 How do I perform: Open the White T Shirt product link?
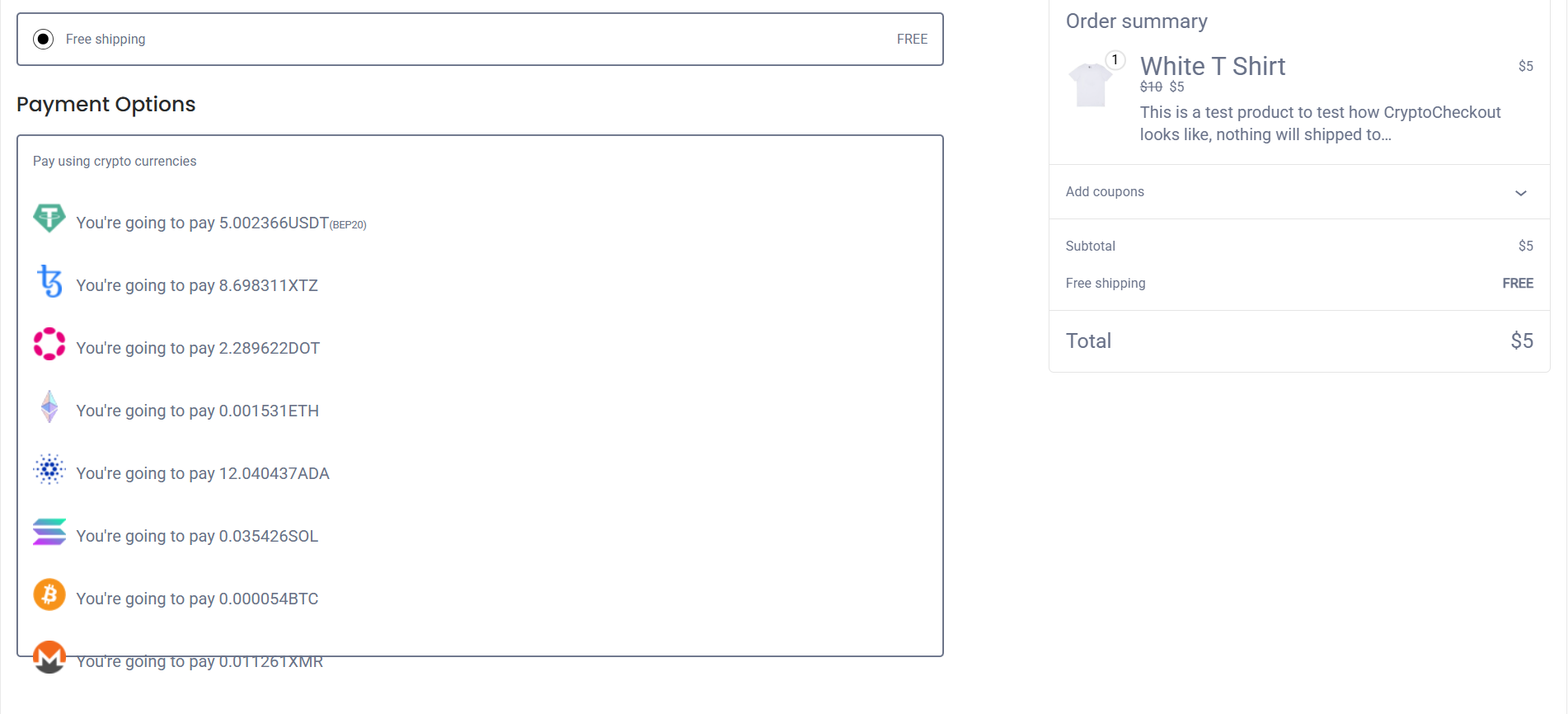pyautogui.click(x=1212, y=66)
